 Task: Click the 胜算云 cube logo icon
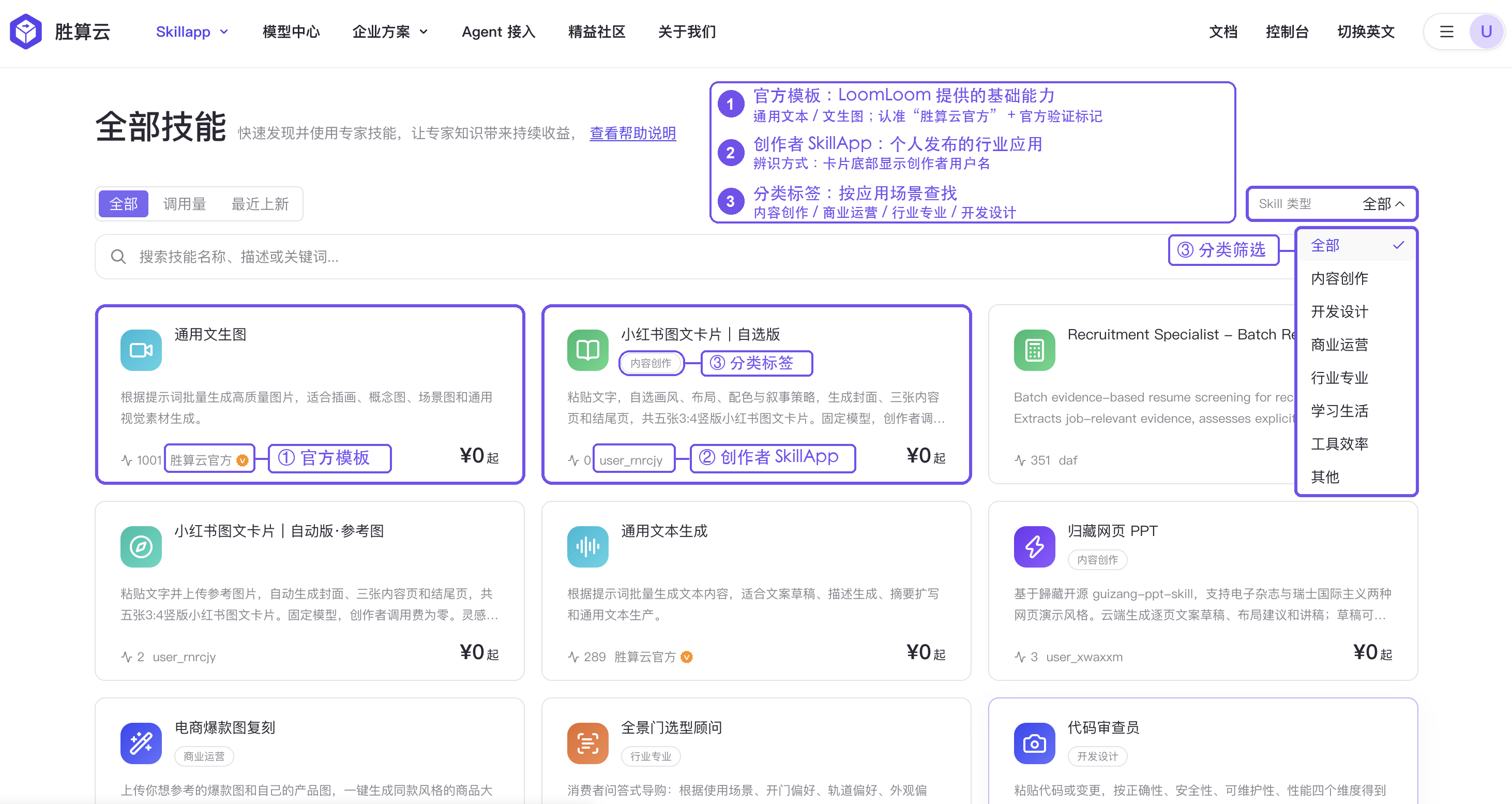pos(26,32)
